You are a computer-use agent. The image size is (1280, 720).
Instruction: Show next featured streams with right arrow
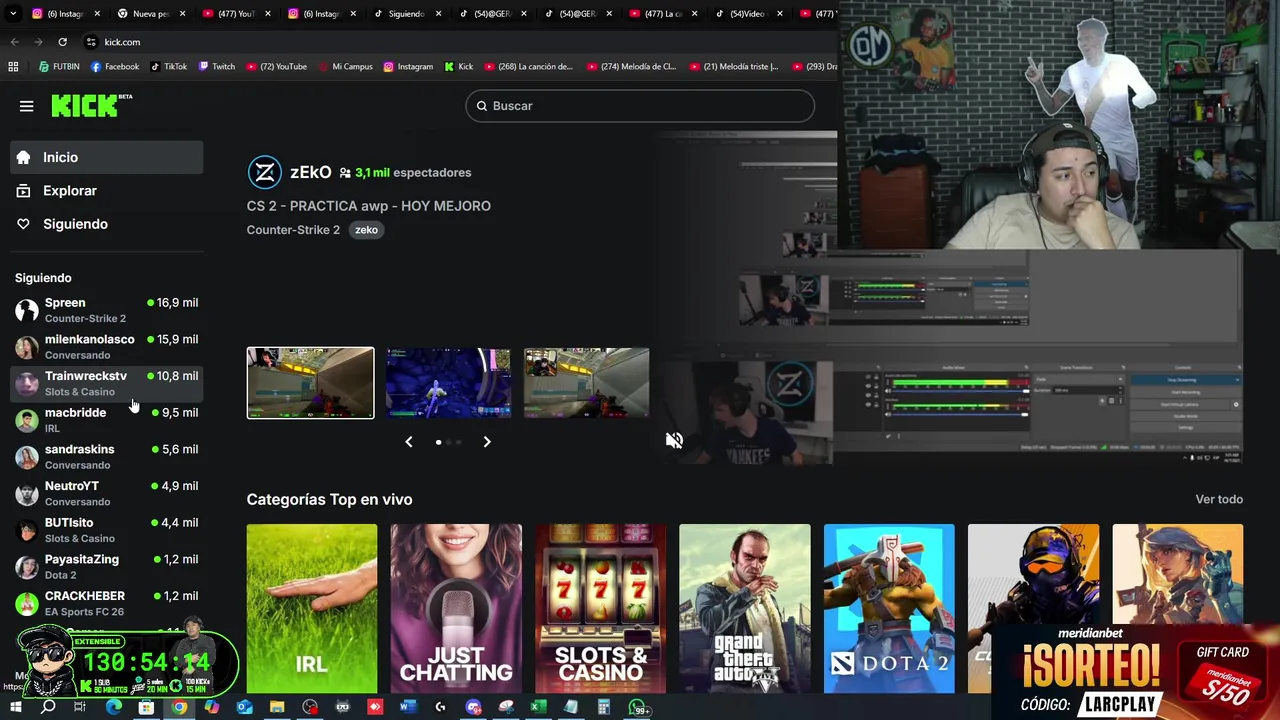click(x=487, y=441)
